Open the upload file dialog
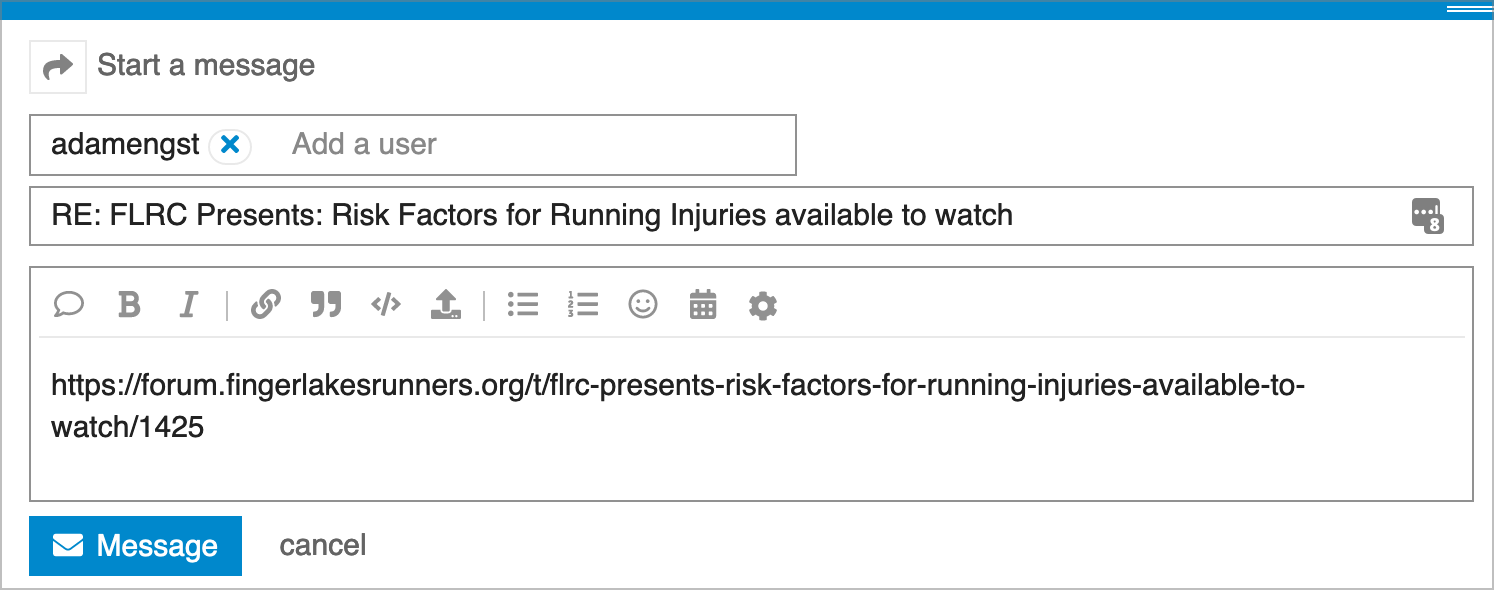The height and width of the screenshot is (590, 1494). click(446, 304)
